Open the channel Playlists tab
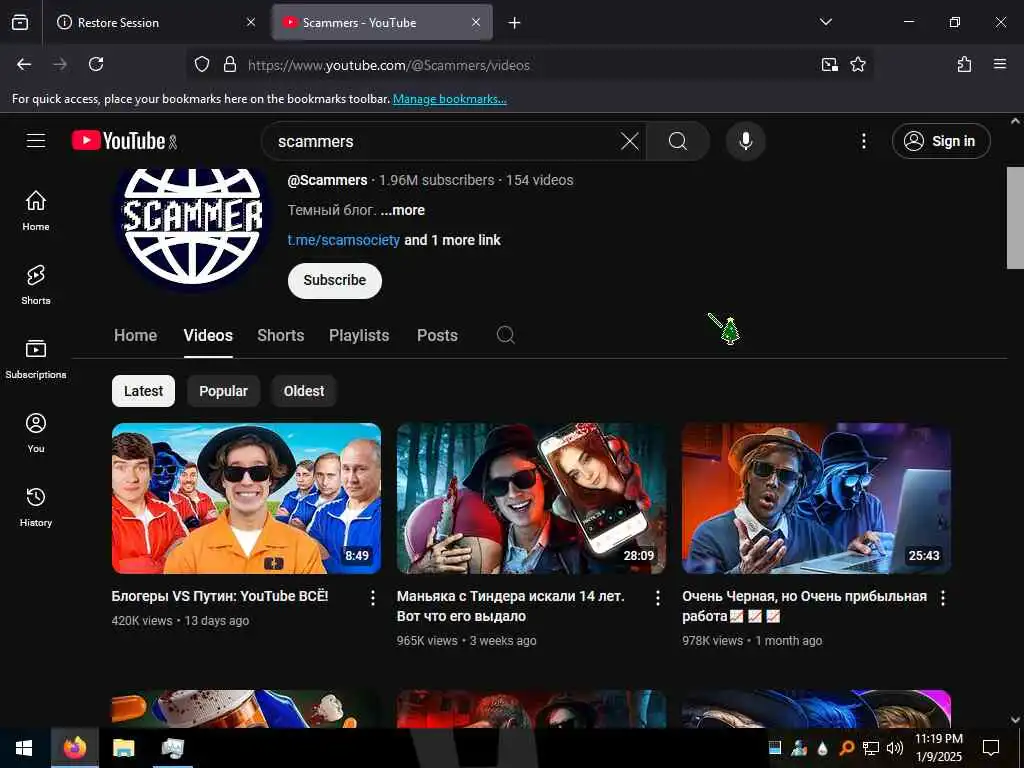The height and width of the screenshot is (768, 1024). point(359,335)
